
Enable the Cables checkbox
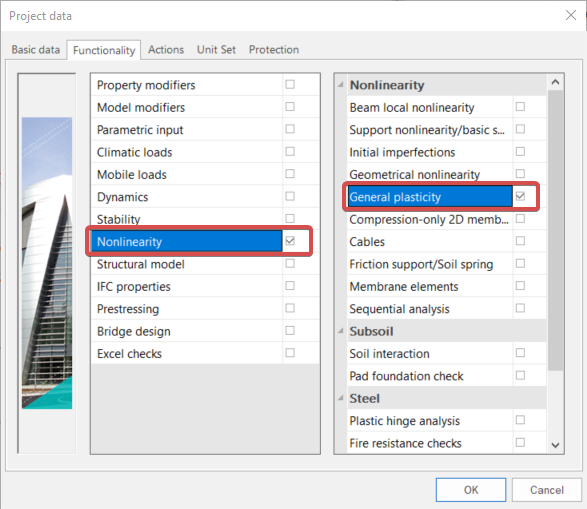click(x=520, y=241)
